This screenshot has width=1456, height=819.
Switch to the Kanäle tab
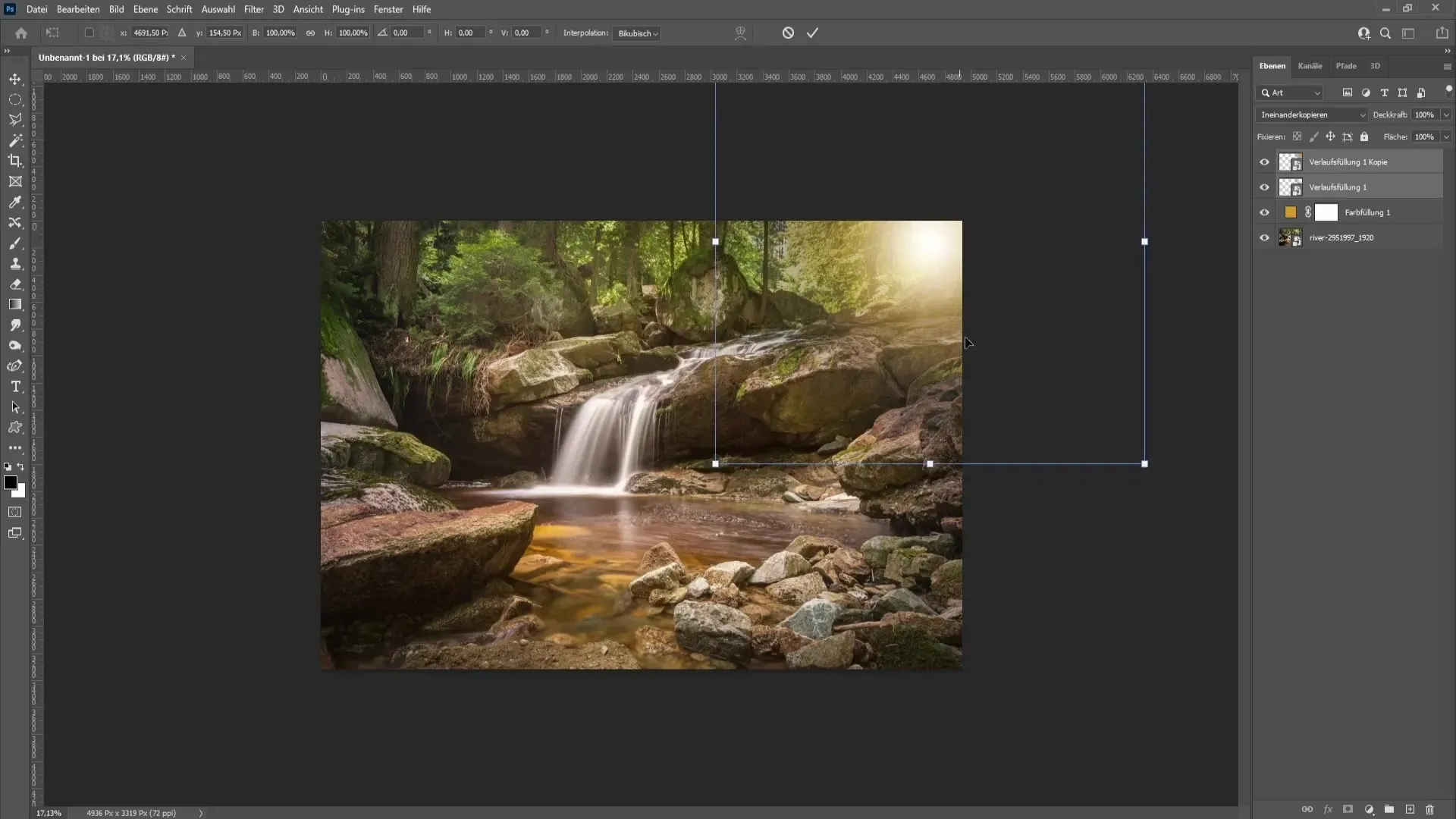click(x=1310, y=66)
